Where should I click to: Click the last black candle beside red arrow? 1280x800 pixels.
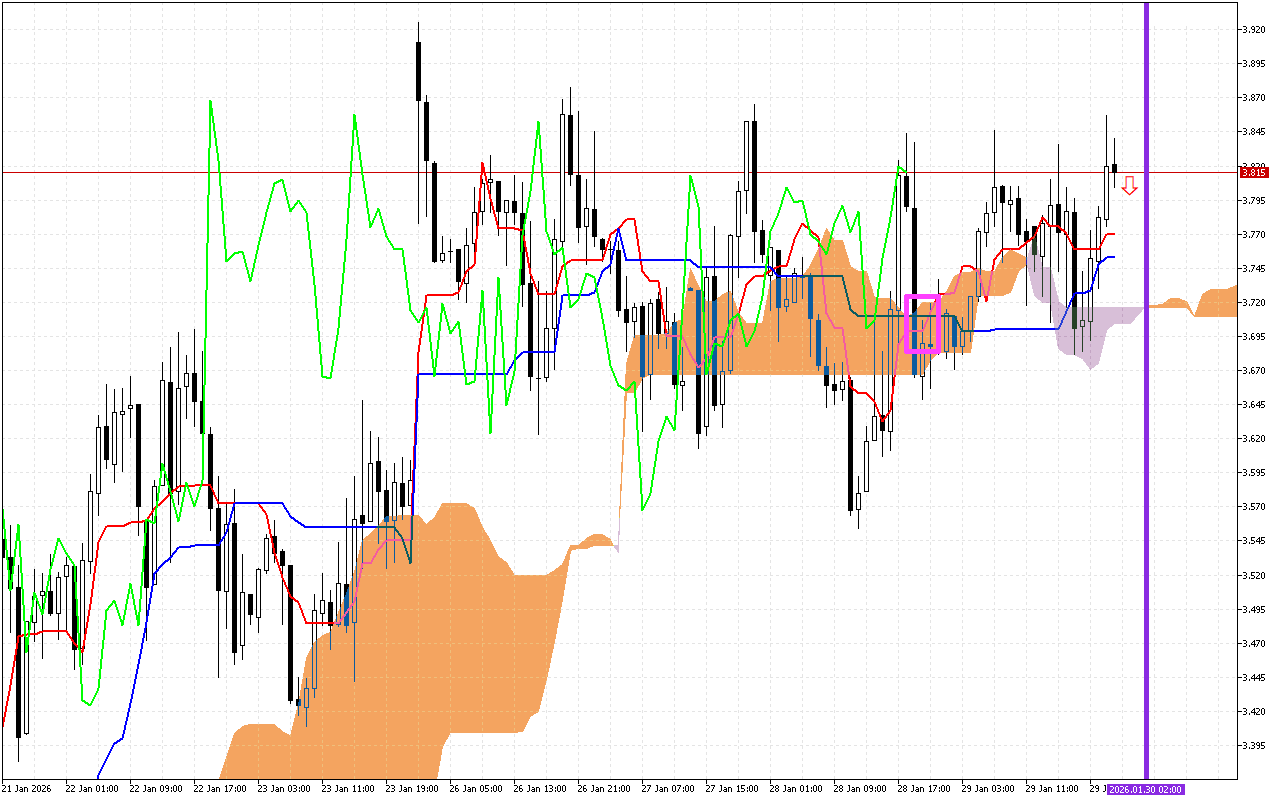(1115, 168)
